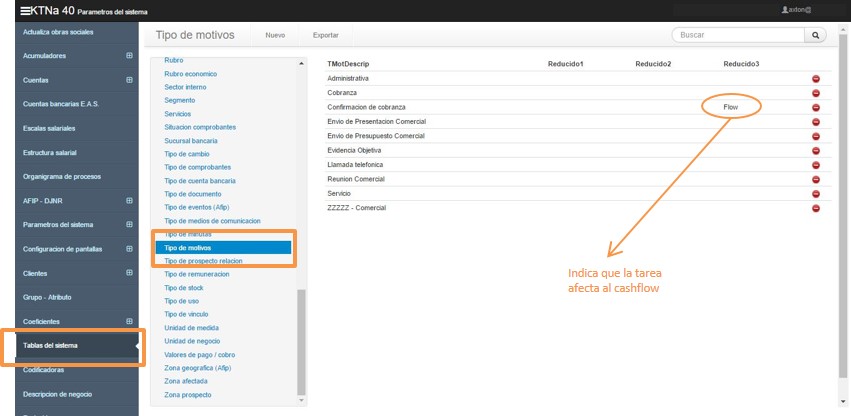Screen dimensions: 851x416
Task: Click the user account icon at top right
Action: (785, 10)
